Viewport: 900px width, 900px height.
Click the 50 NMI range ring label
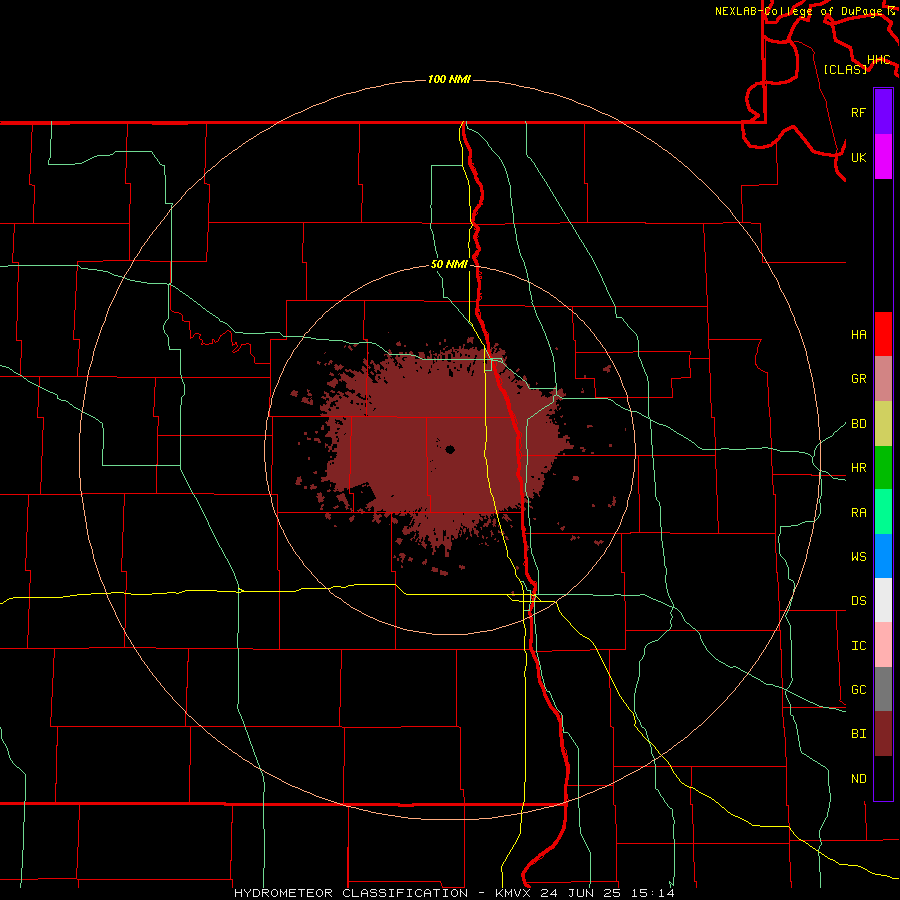(x=449, y=264)
